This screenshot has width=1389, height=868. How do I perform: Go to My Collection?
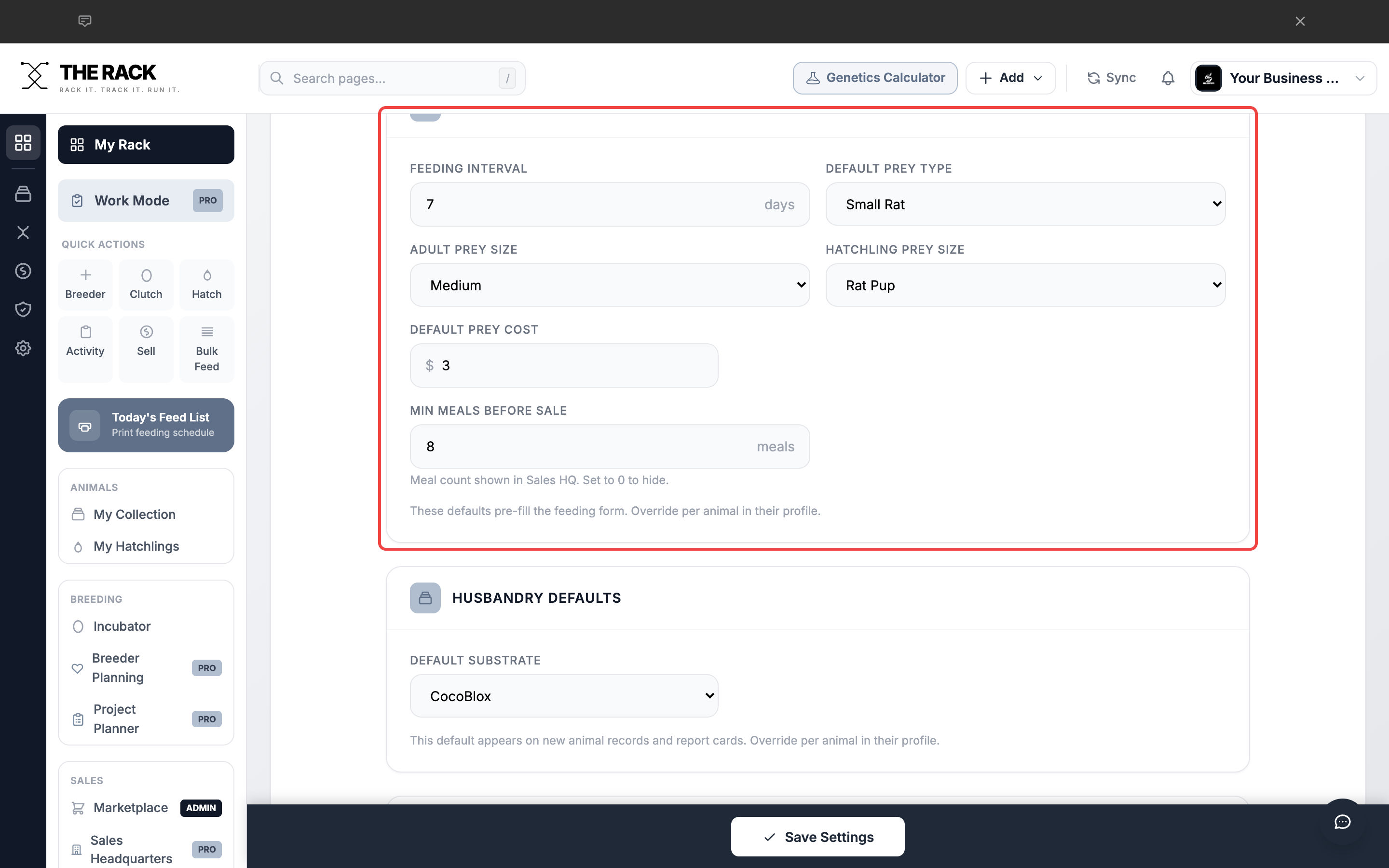pyautogui.click(x=146, y=515)
